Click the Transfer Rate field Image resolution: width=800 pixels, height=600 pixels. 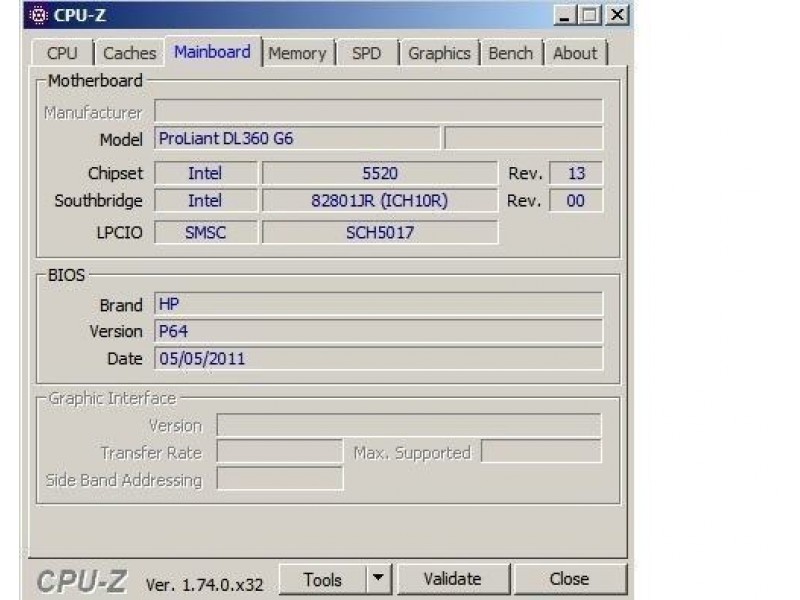(x=280, y=452)
